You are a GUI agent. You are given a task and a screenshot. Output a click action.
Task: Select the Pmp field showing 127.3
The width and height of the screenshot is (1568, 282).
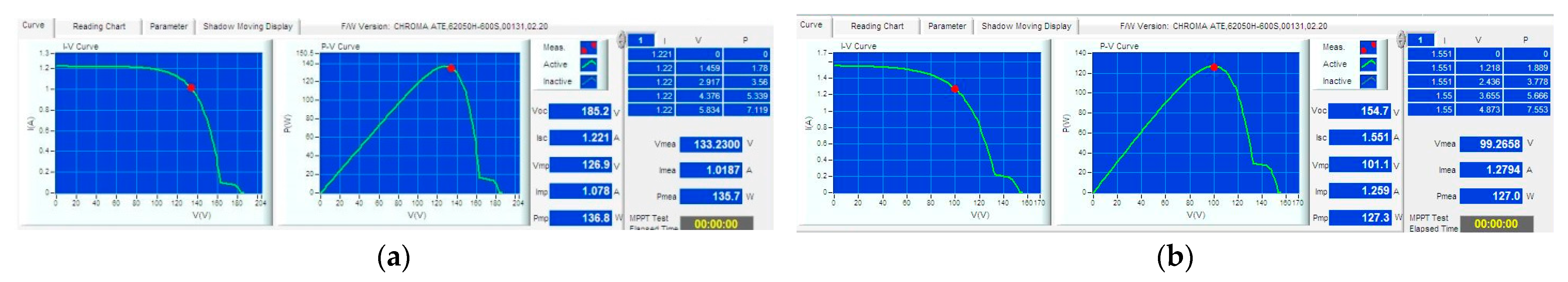click(x=1360, y=217)
